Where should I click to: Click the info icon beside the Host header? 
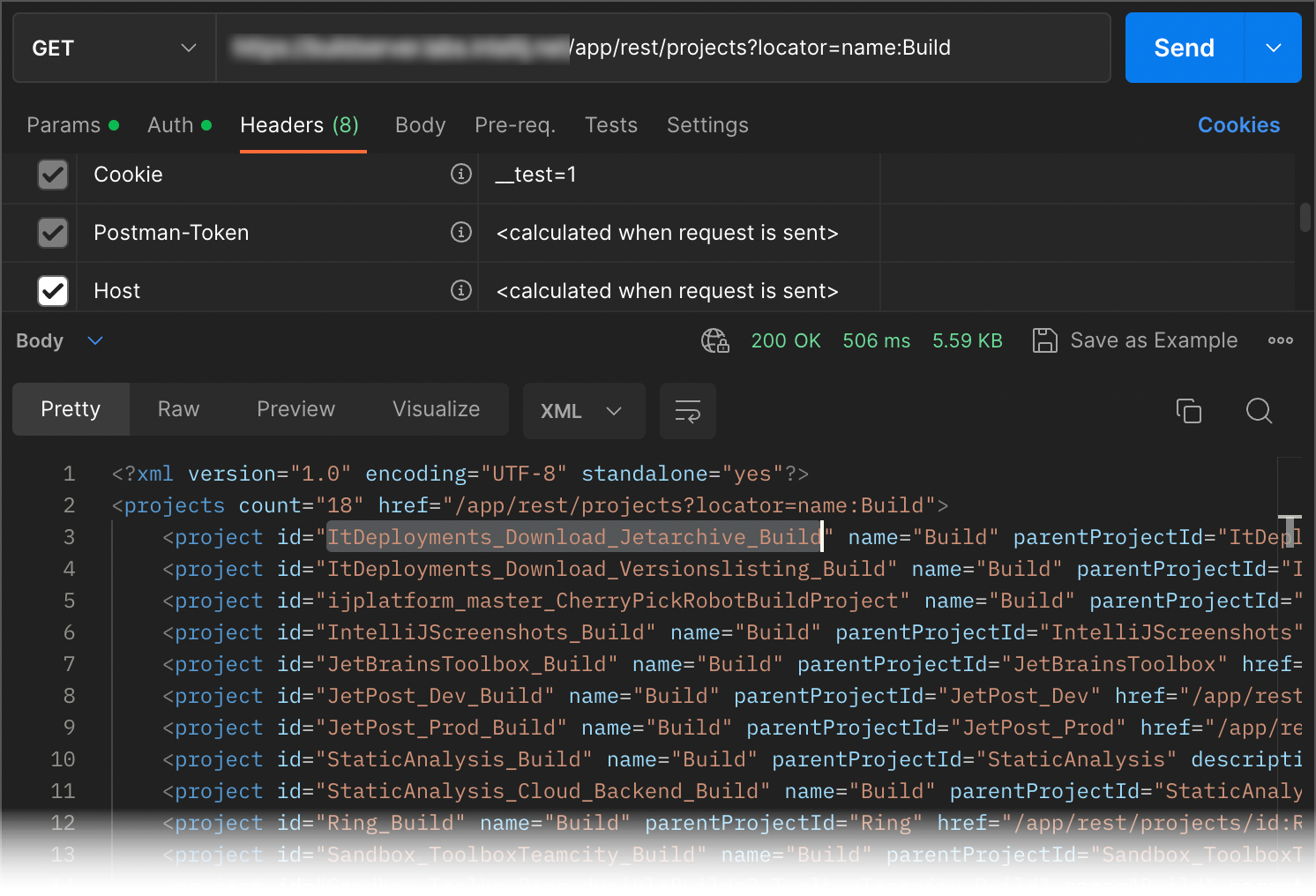tap(460, 291)
